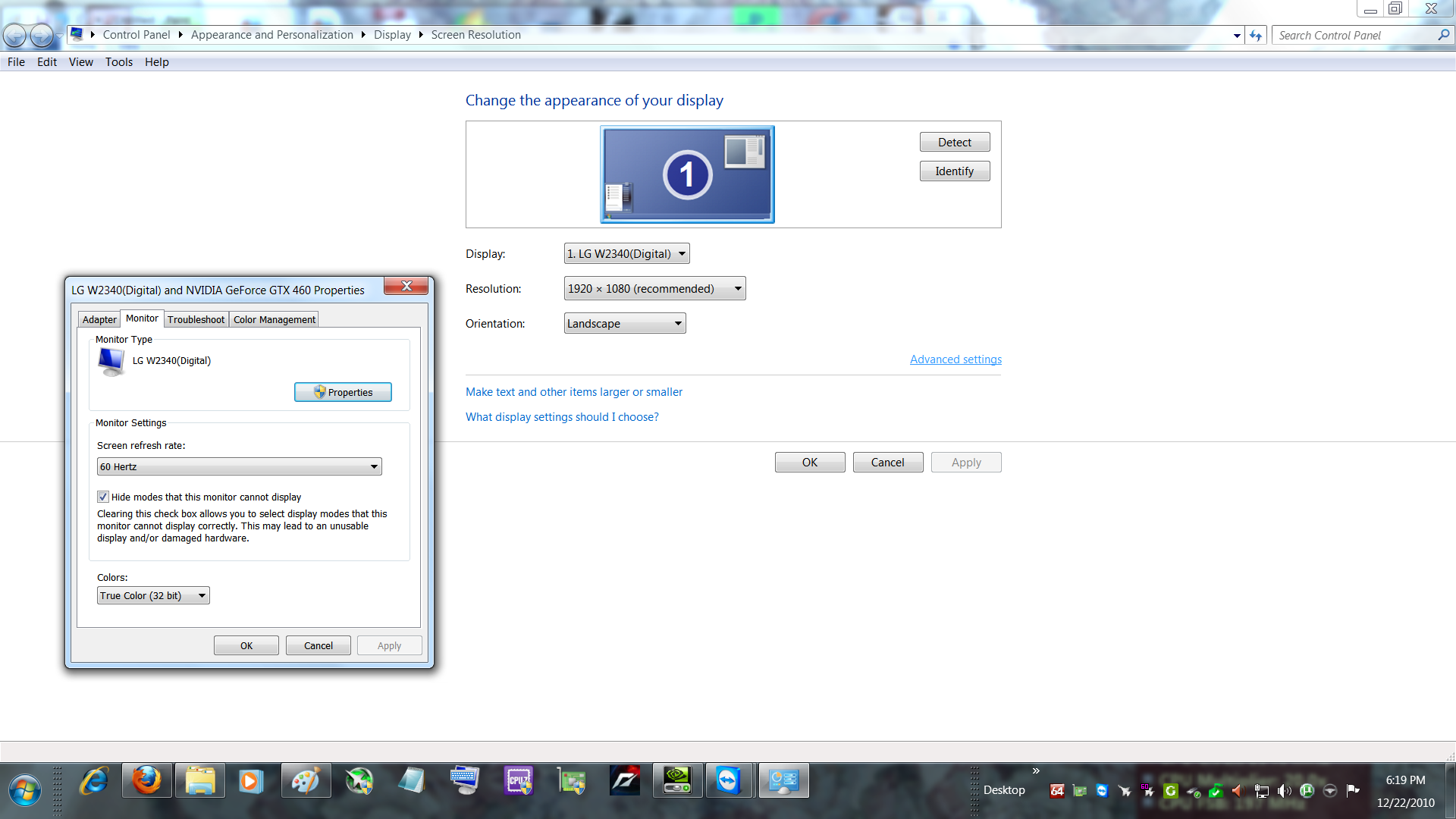Open the TeamViewer system tray icon
The width and height of the screenshot is (1456, 819).
click(1102, 791)
